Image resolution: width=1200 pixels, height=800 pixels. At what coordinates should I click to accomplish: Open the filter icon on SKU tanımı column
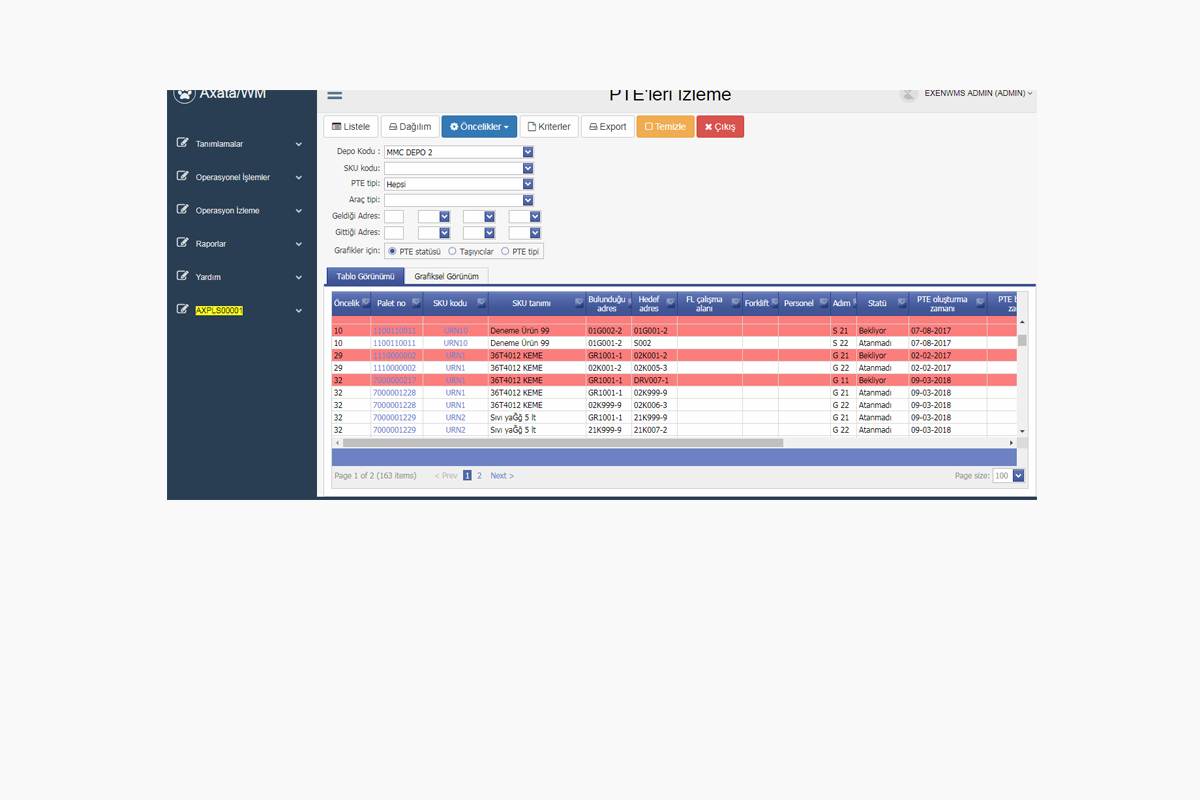[579, 302]
